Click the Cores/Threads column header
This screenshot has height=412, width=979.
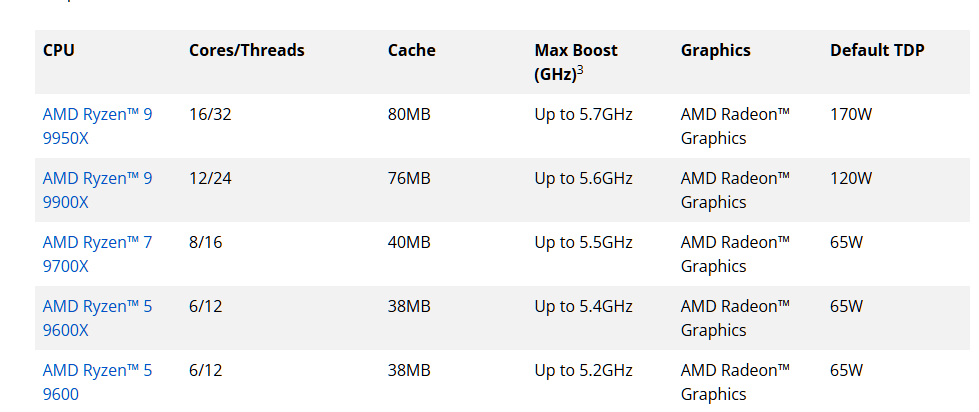pyautogui.click(x=247, y=50)
